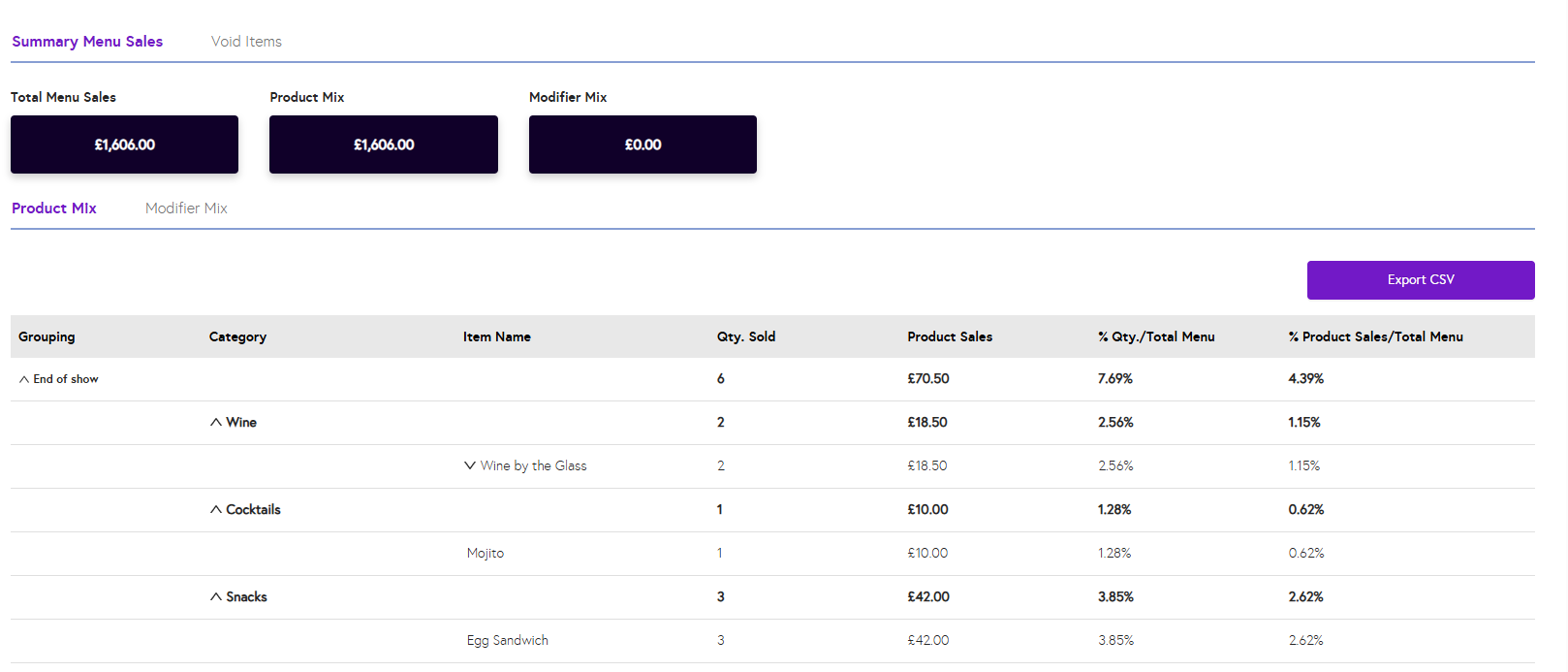Sort by the Grouping column header
This screenshot has height=672, width=1568.
pyautogui.click(x=47, y=336)
